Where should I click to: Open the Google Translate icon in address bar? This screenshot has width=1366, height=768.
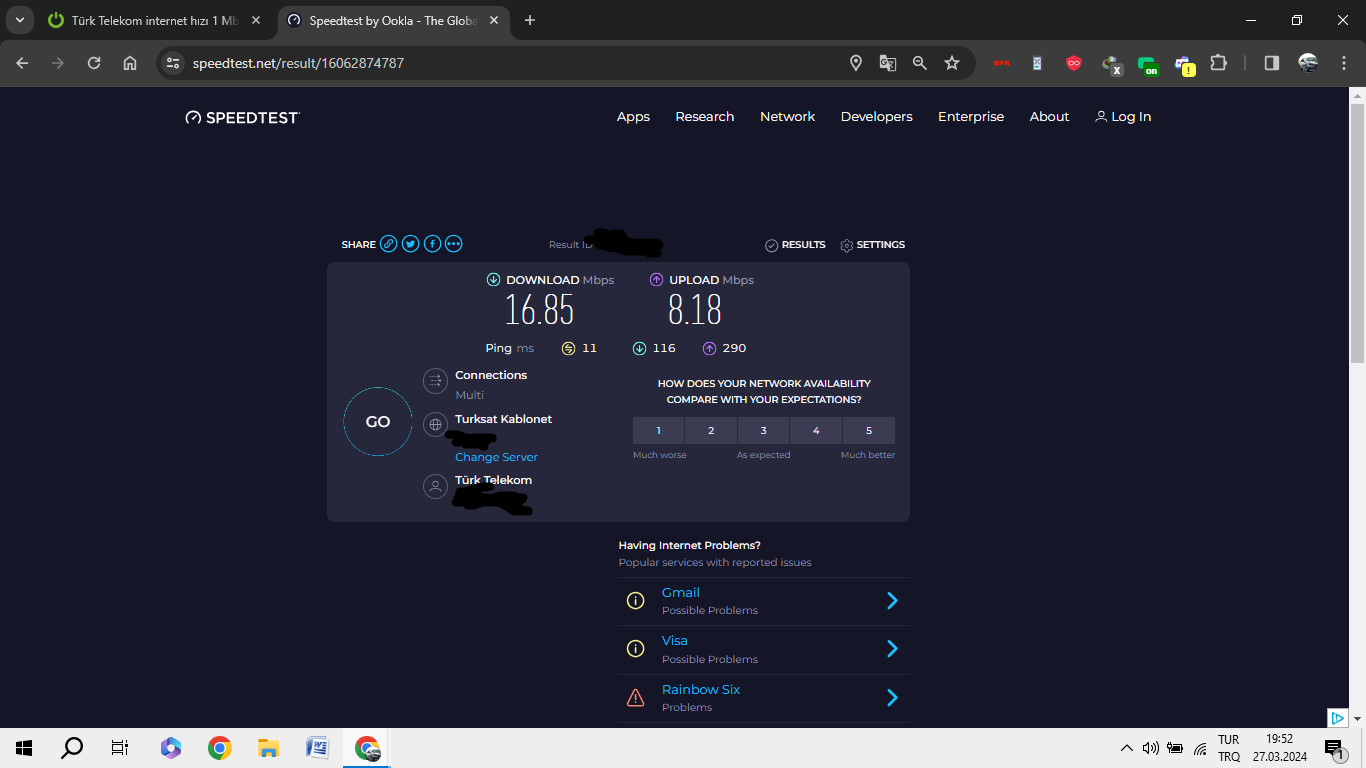[x=888, y=63]
